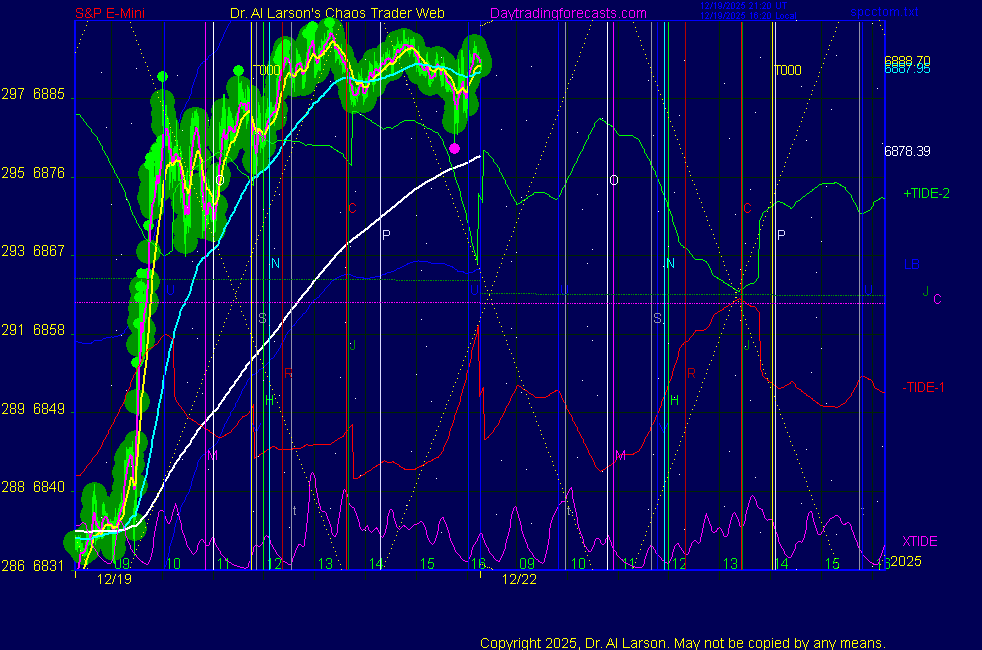The image size is (982, 650).
Task: Click the white P marker on 12/22
Action: click(782, 235)
